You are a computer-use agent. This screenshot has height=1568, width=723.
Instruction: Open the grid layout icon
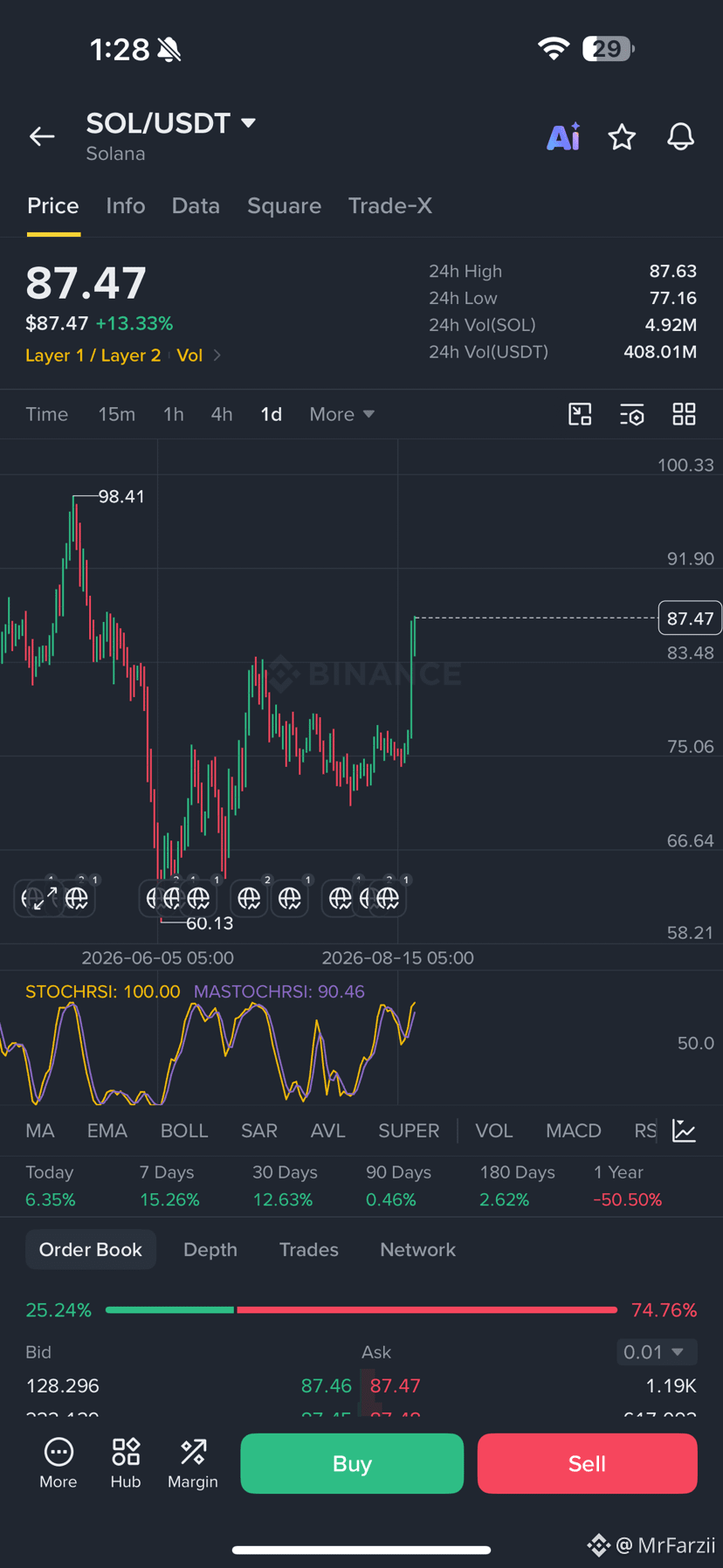coord(685,414)
